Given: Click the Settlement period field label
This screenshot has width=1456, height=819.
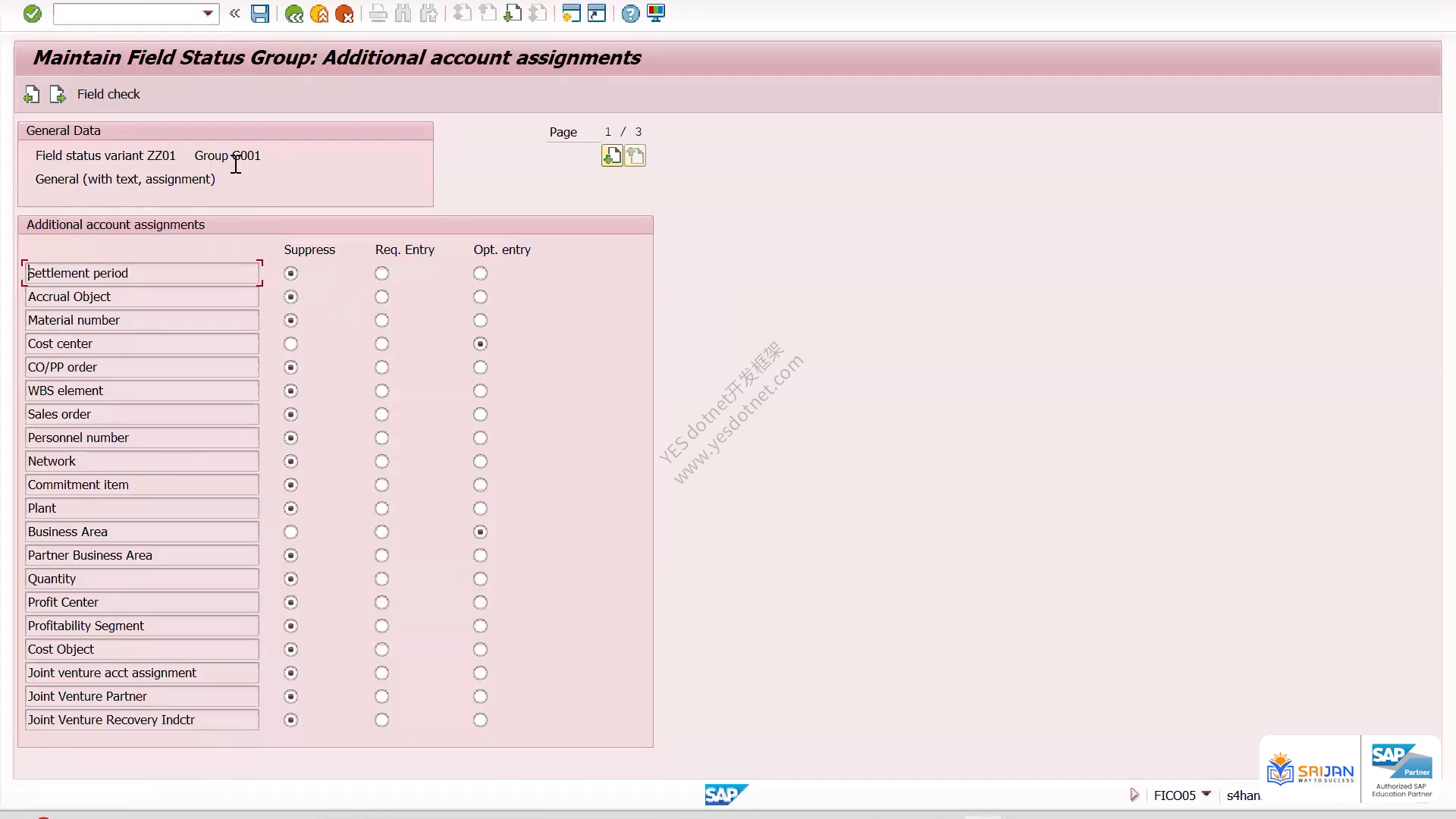Looking at the screenshot, I should point(142,273).
